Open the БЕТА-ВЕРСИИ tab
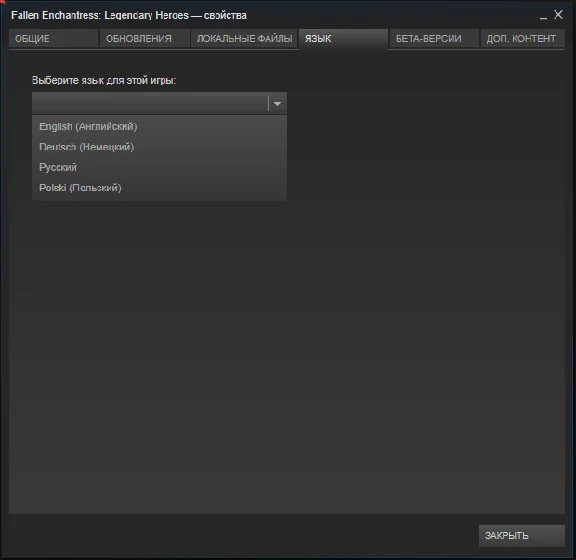The image size is (576, 560). click(x=434, y=39)
